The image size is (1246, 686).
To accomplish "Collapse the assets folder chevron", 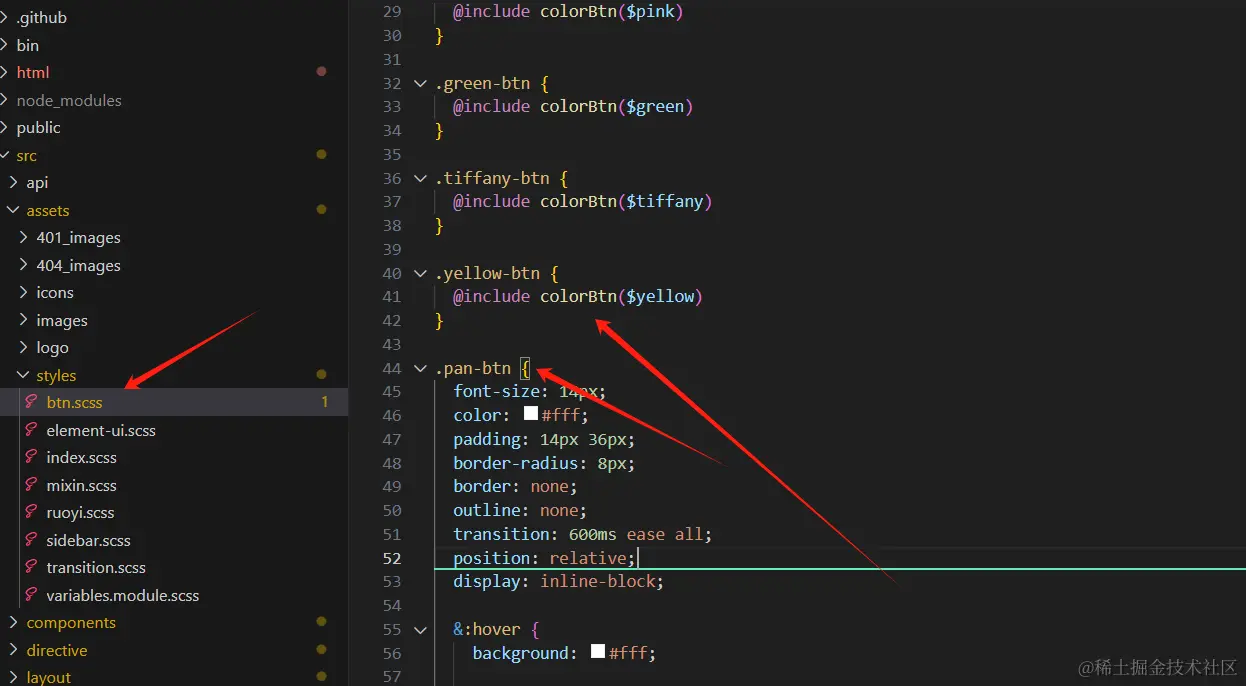I will point(13,210).
